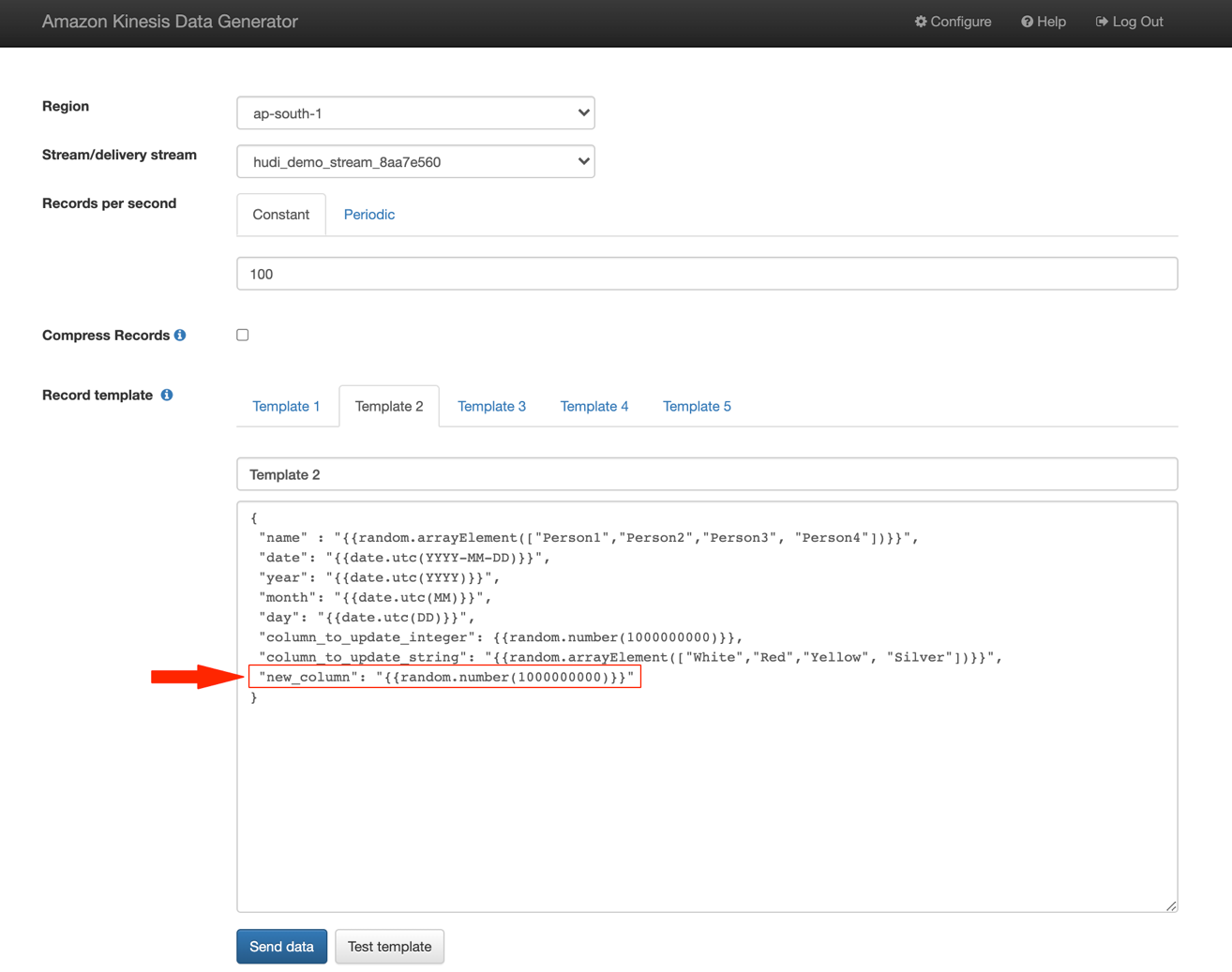Click the Records per second label
Viewport: 1232px width, 972px height.
point(109,203)
